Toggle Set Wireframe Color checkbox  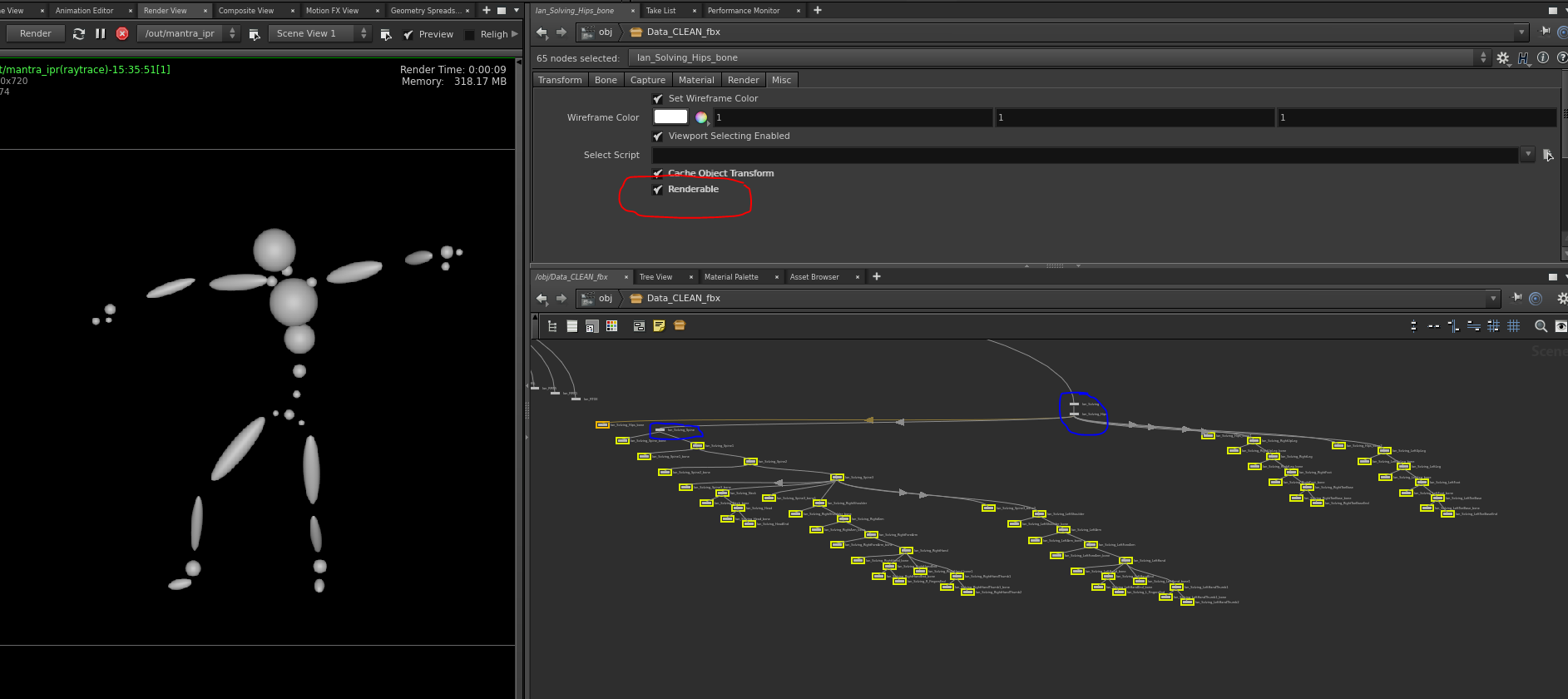coord(658,99)
